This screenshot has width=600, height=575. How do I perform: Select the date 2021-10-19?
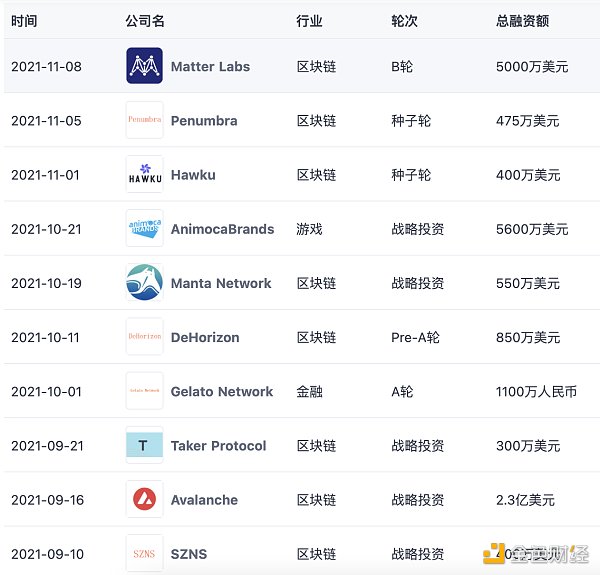click(x=46, y=283)
